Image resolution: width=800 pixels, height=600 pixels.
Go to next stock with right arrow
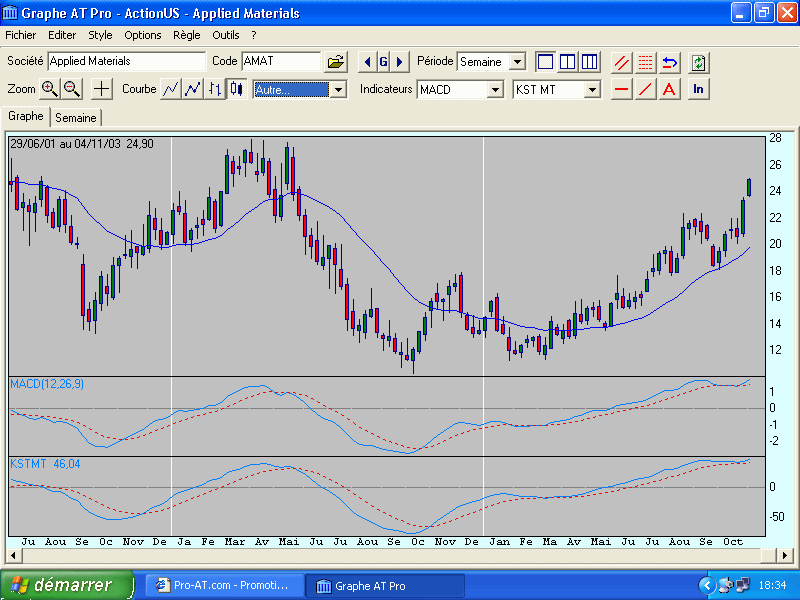pyautogui.click(x=400, y=62)
